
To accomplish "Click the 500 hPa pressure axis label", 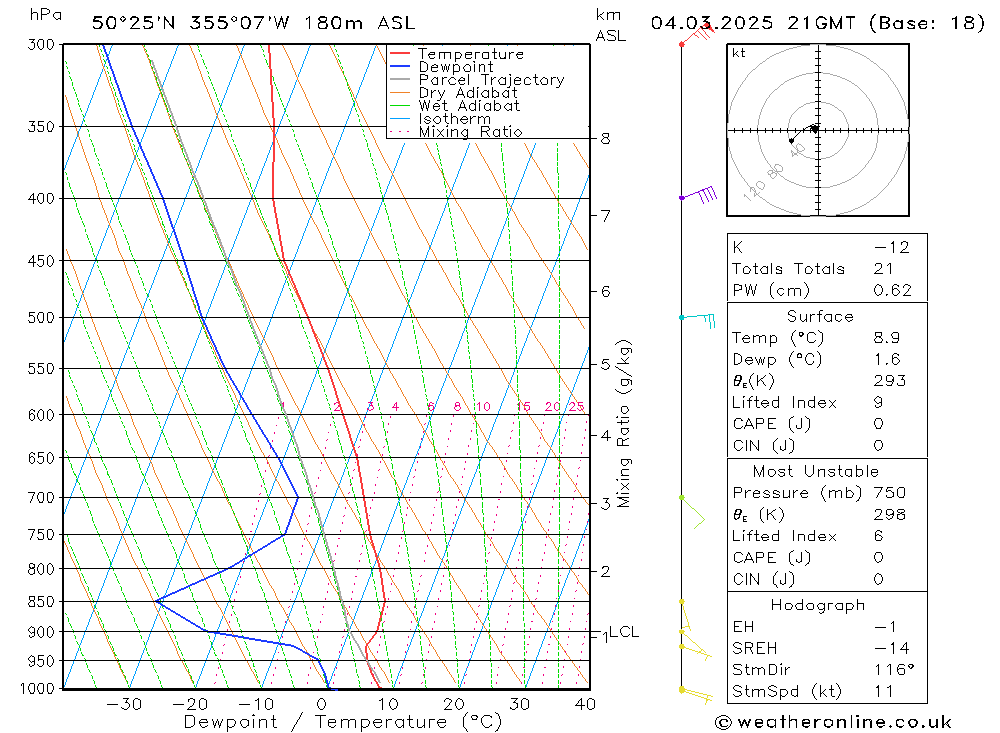I will 41,318.
